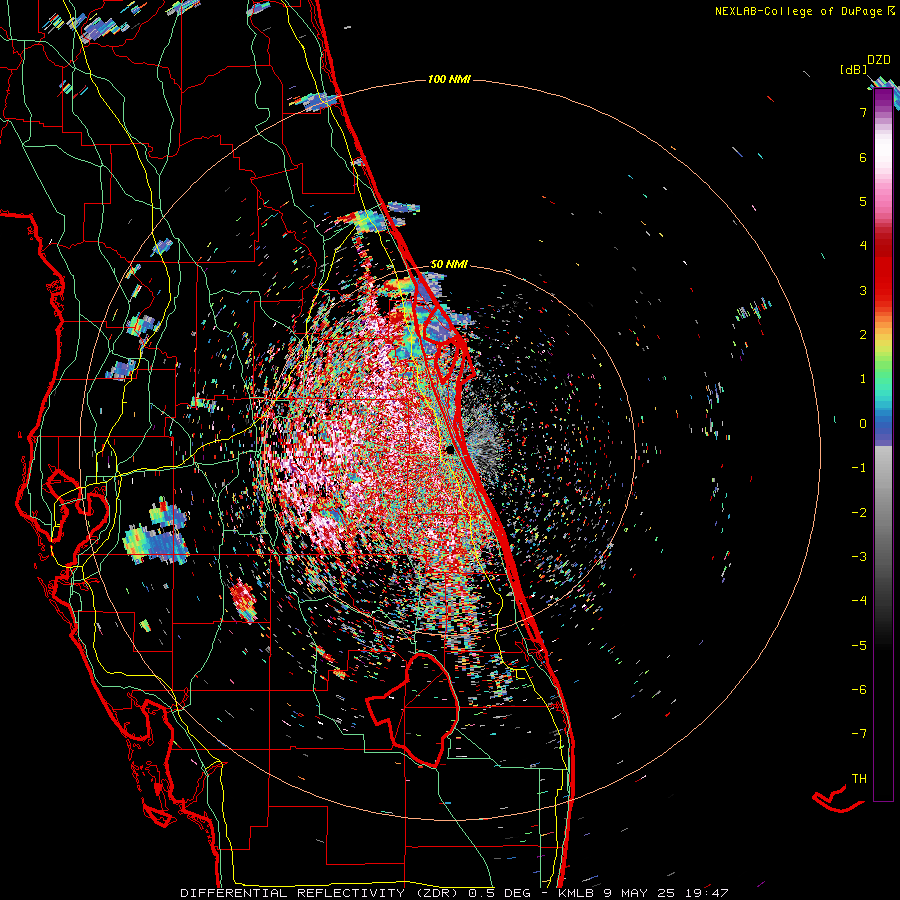Image resolution: width=900 pixels, height=900 pixels.
Task: Click the -4 dB tick label
Action: click(859, 601)
